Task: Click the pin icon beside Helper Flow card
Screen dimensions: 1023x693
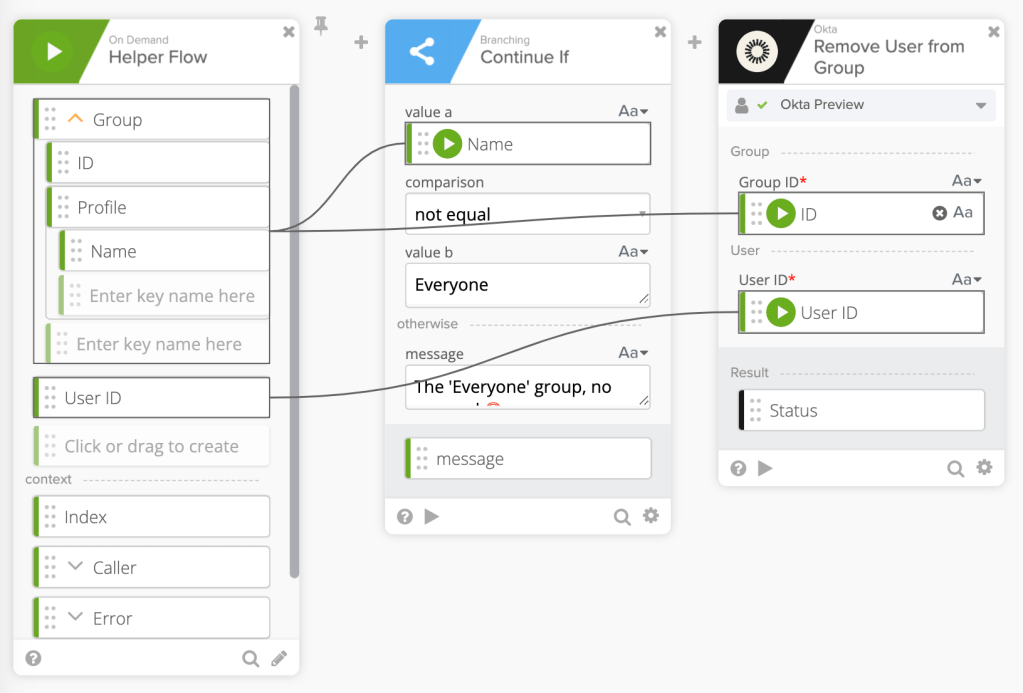Action: (321, 29)
